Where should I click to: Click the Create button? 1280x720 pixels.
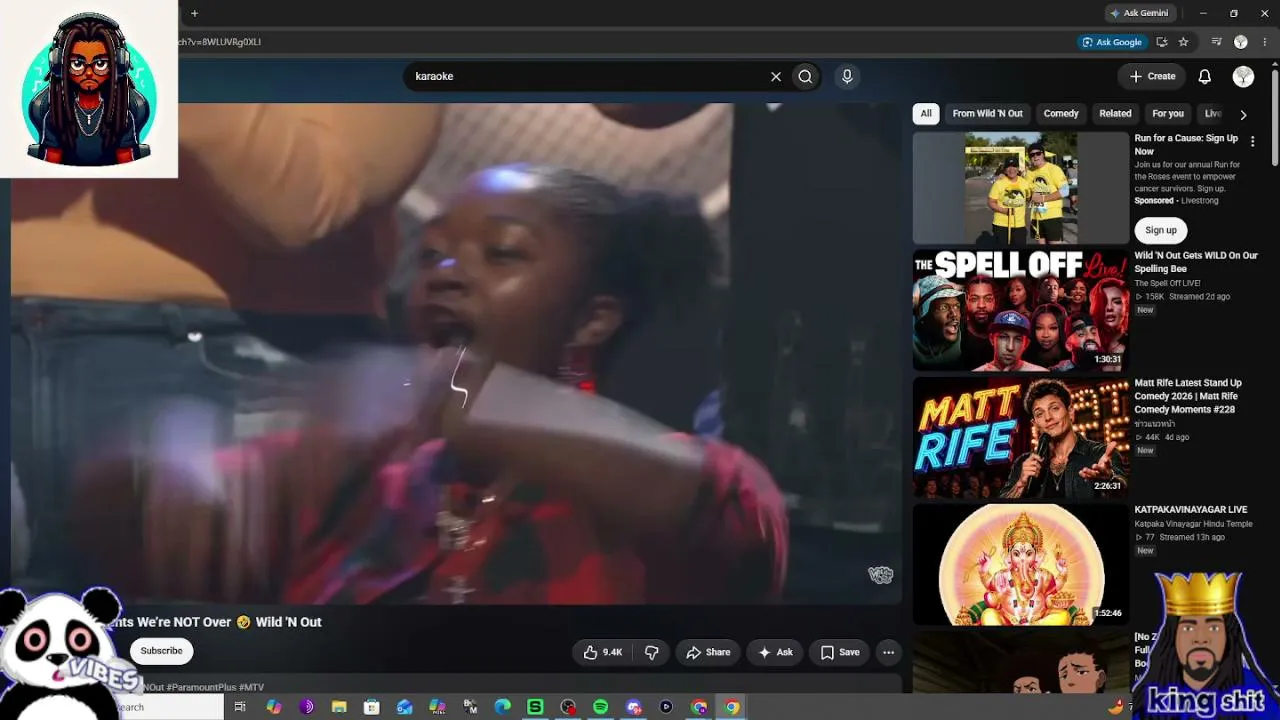click(x=1152, y=76)
